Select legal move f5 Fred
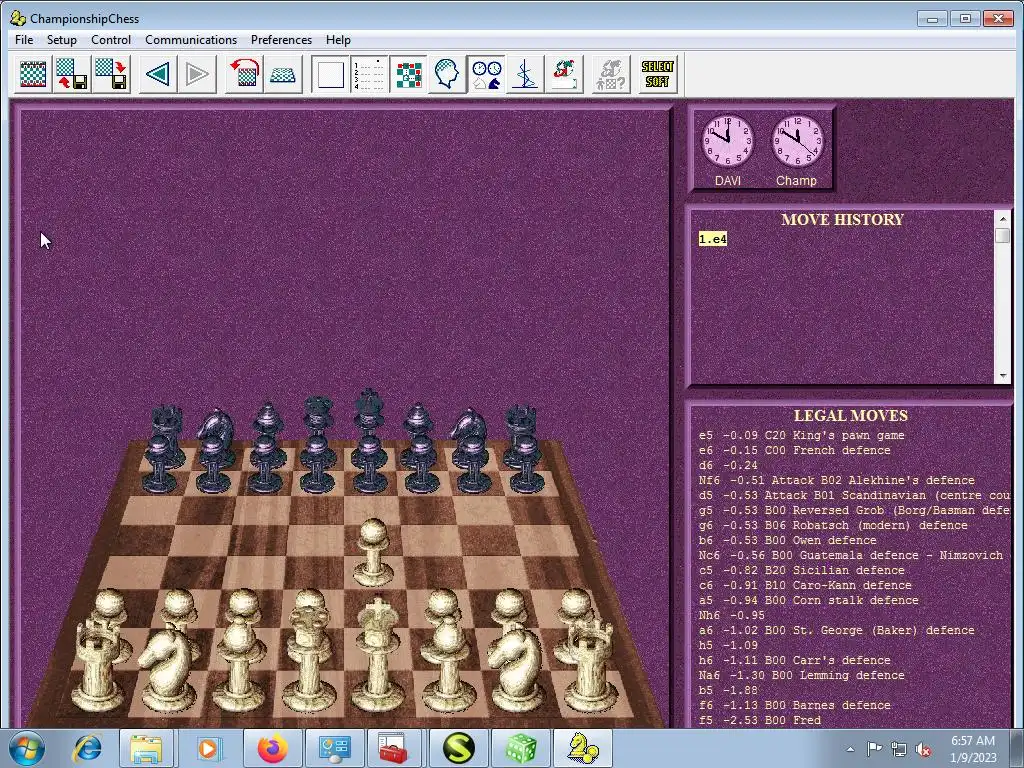Screen dimensions: 1024x768 760,721
